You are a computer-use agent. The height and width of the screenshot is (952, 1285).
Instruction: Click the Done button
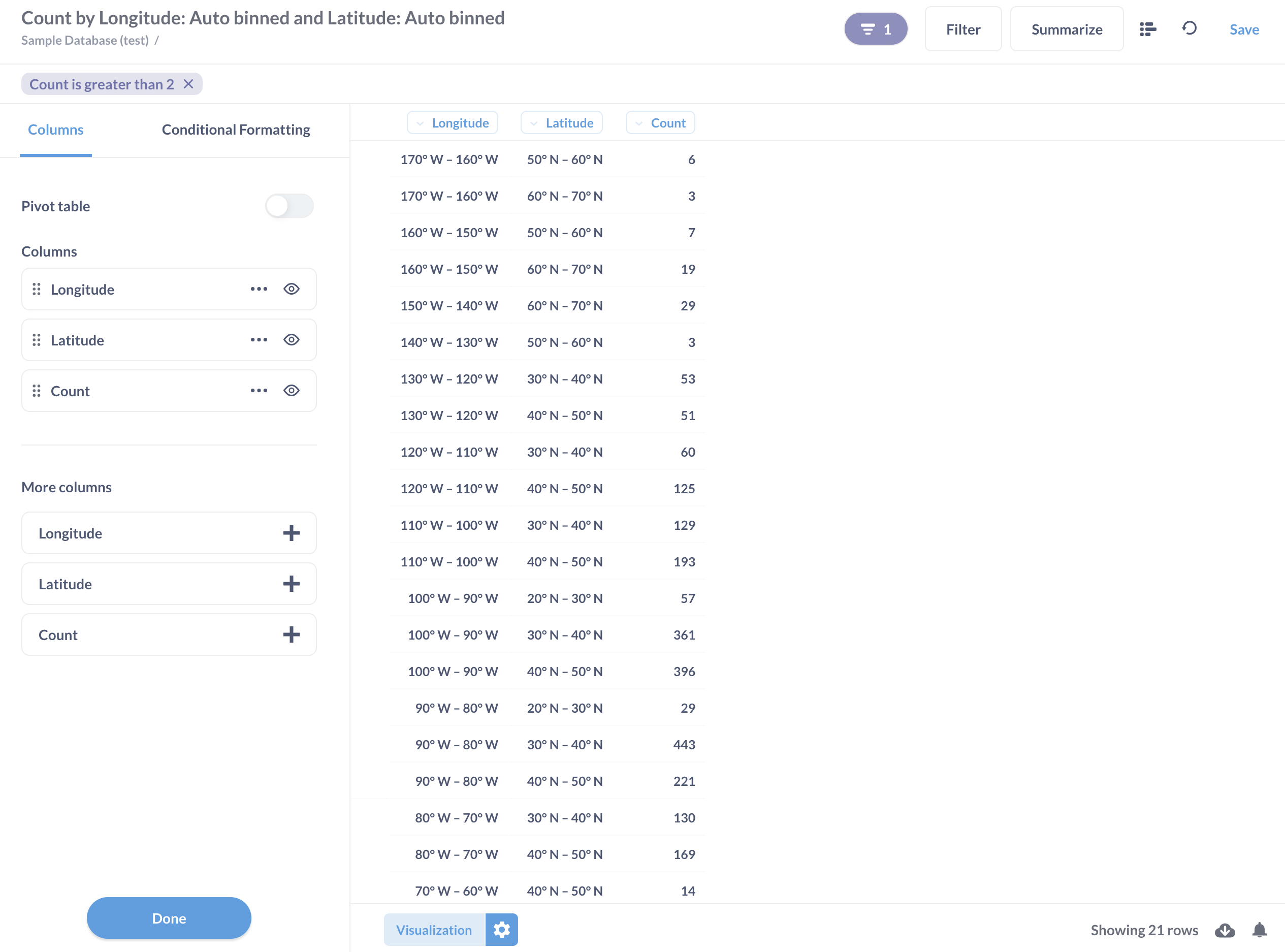169,918
